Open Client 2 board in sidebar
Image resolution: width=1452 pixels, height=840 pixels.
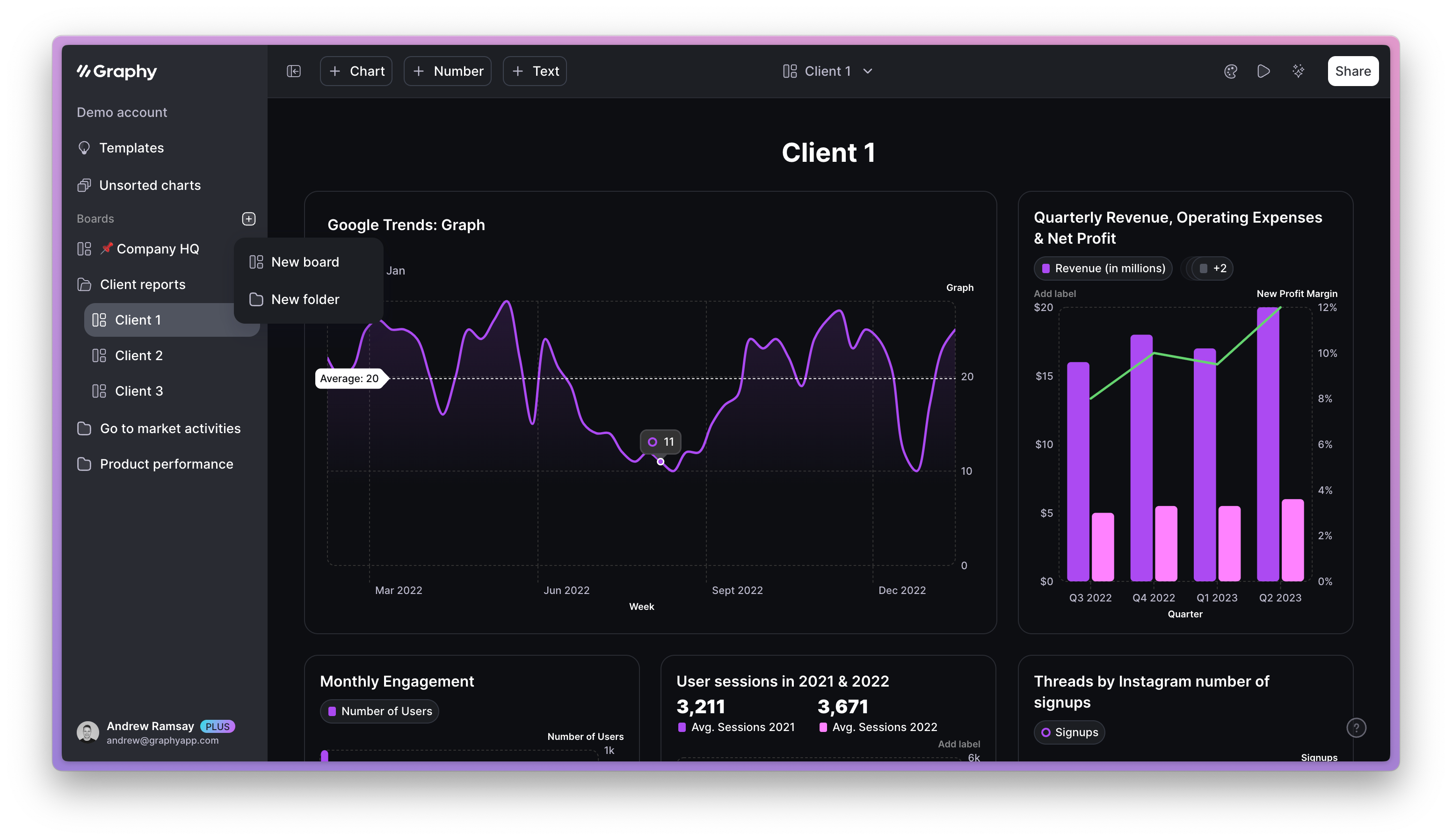coord(139,355)
